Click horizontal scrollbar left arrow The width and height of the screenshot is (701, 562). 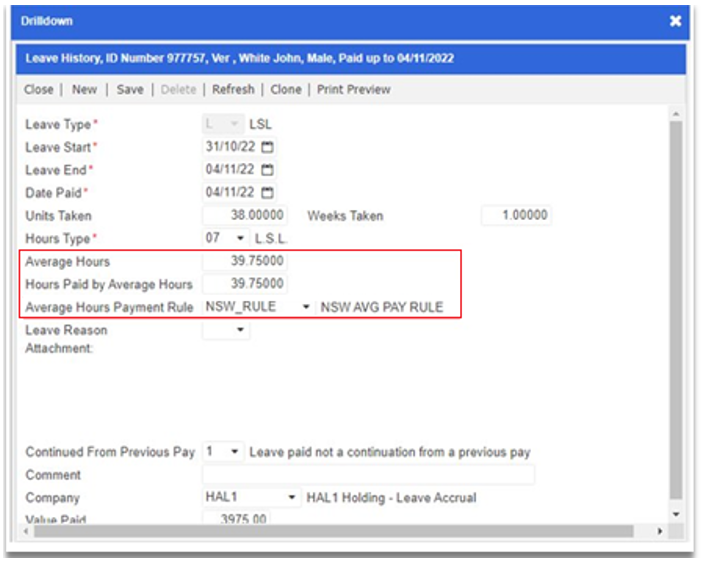click(26, 531)
